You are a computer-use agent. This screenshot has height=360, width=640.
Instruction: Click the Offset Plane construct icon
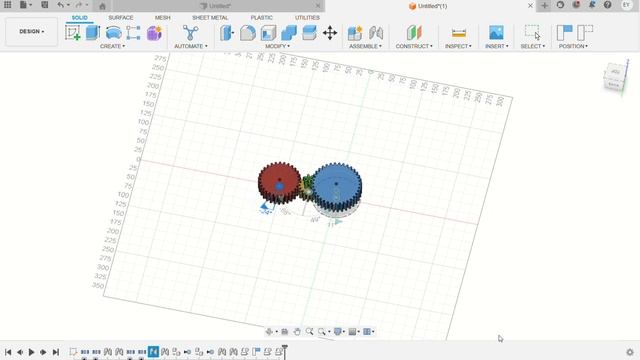414,33
